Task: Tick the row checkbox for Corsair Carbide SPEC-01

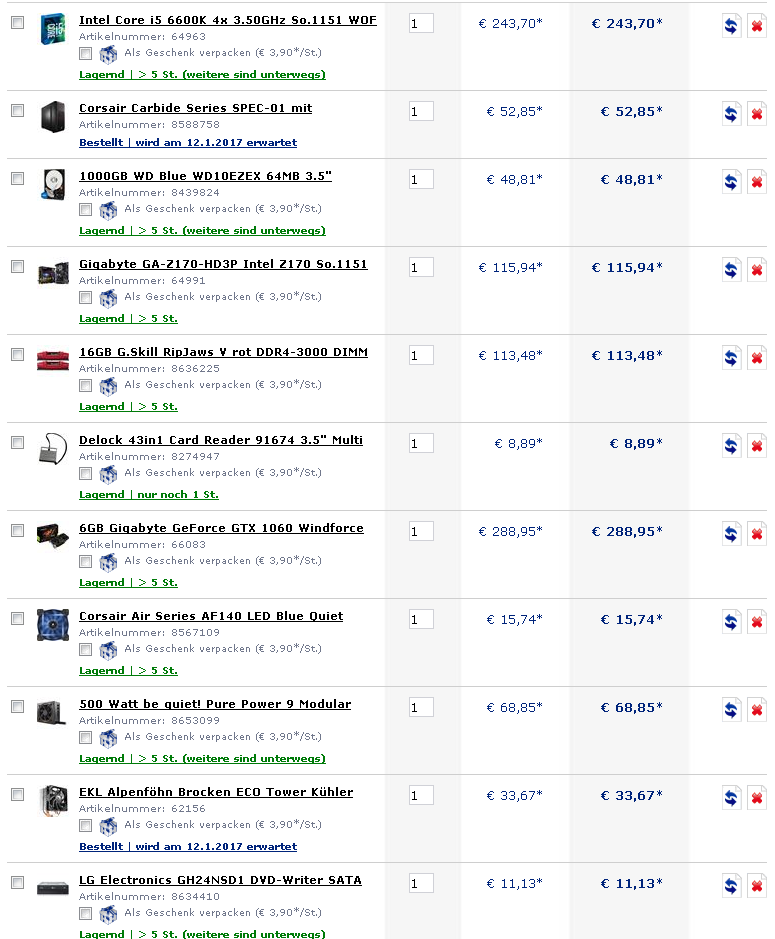Action: 17,110
